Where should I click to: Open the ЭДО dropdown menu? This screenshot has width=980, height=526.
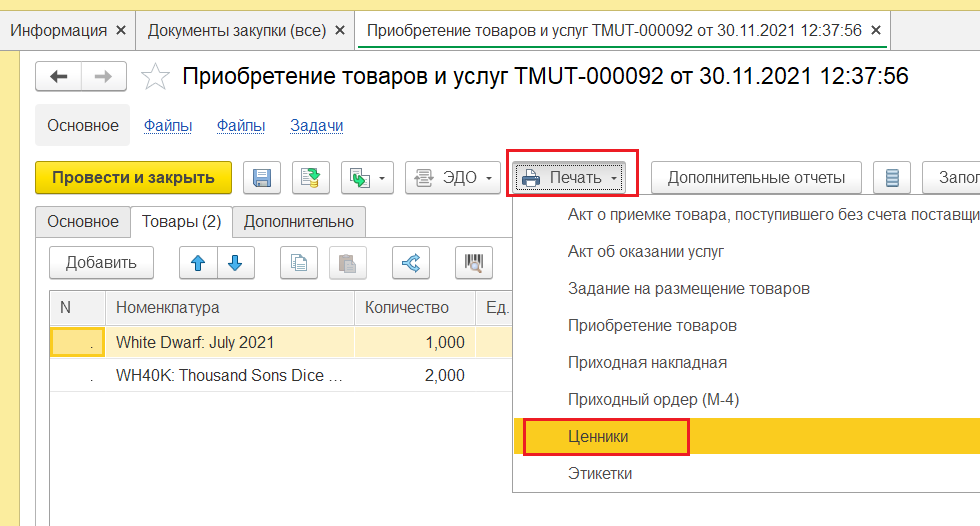[x=452, y=178]
